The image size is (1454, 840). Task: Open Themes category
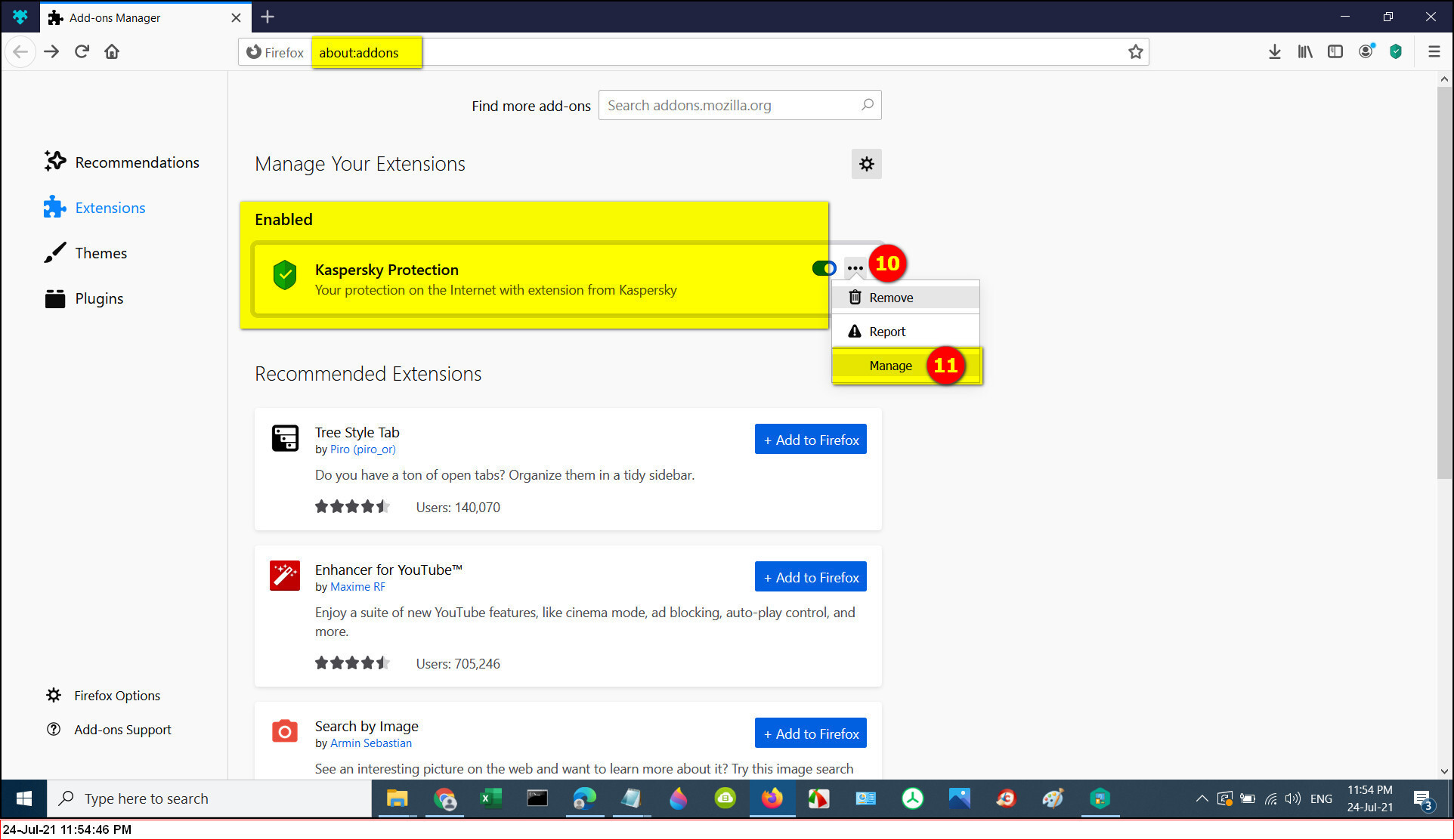coord(85,253)
